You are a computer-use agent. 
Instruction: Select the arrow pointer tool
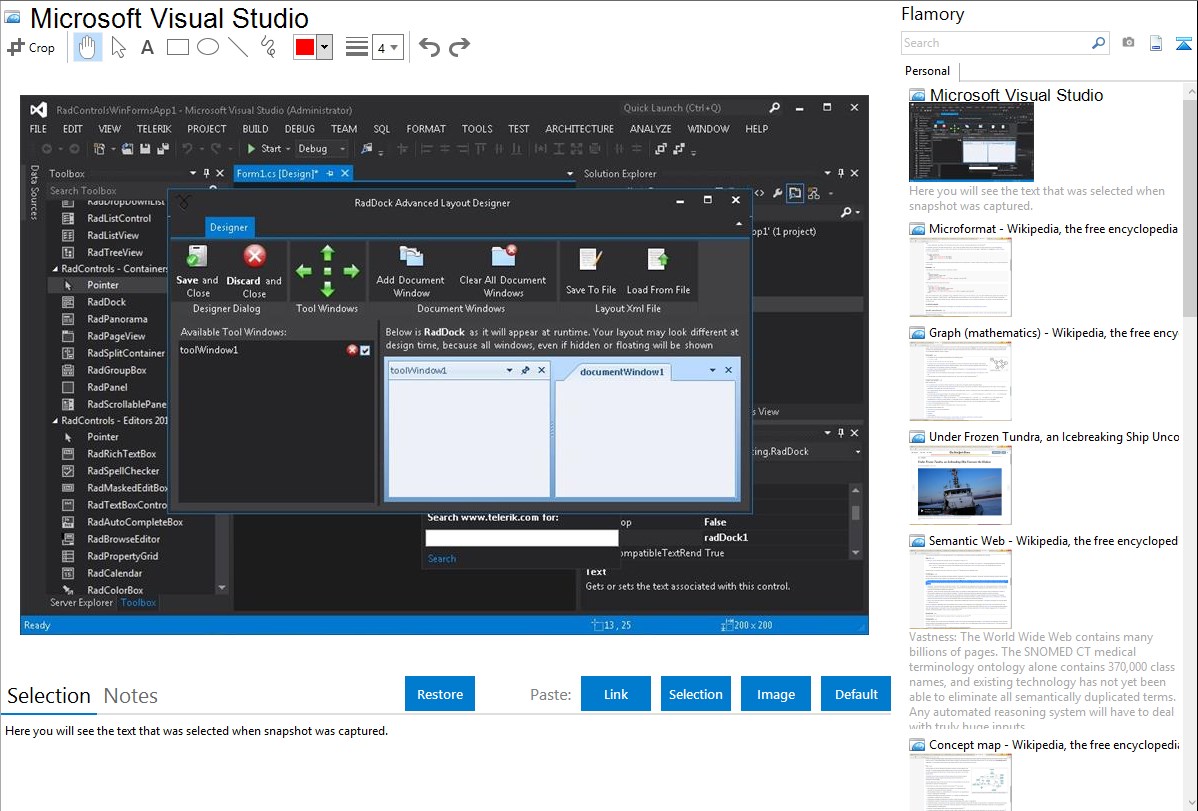coord(118,47)
